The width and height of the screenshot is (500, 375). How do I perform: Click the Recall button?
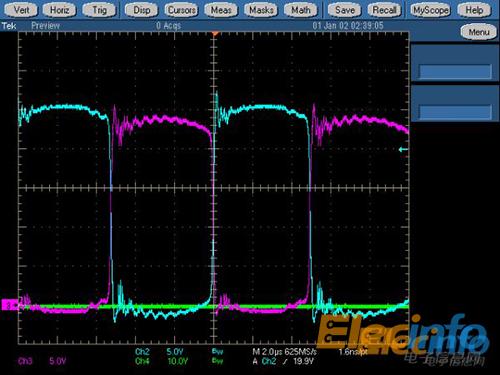tap(384, 10)
